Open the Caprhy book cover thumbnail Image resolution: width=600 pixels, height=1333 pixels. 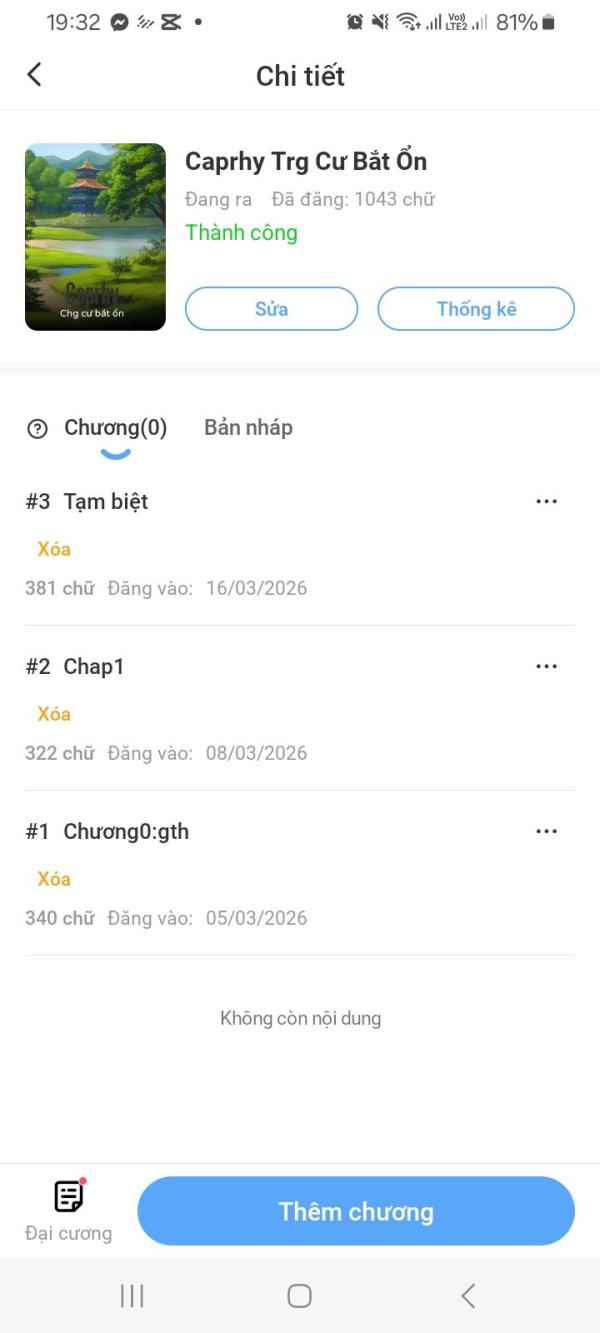click(x=95, y=237)
